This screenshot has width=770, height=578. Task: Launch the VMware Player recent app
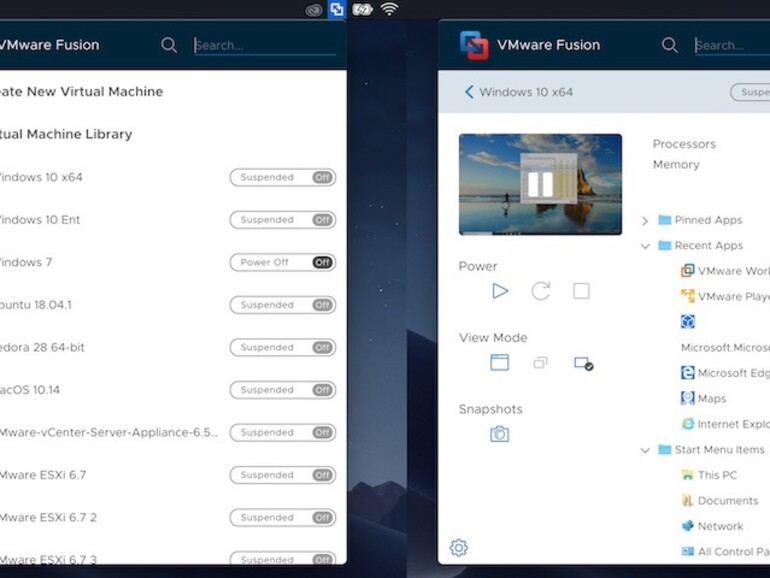(x=725, y=296)
